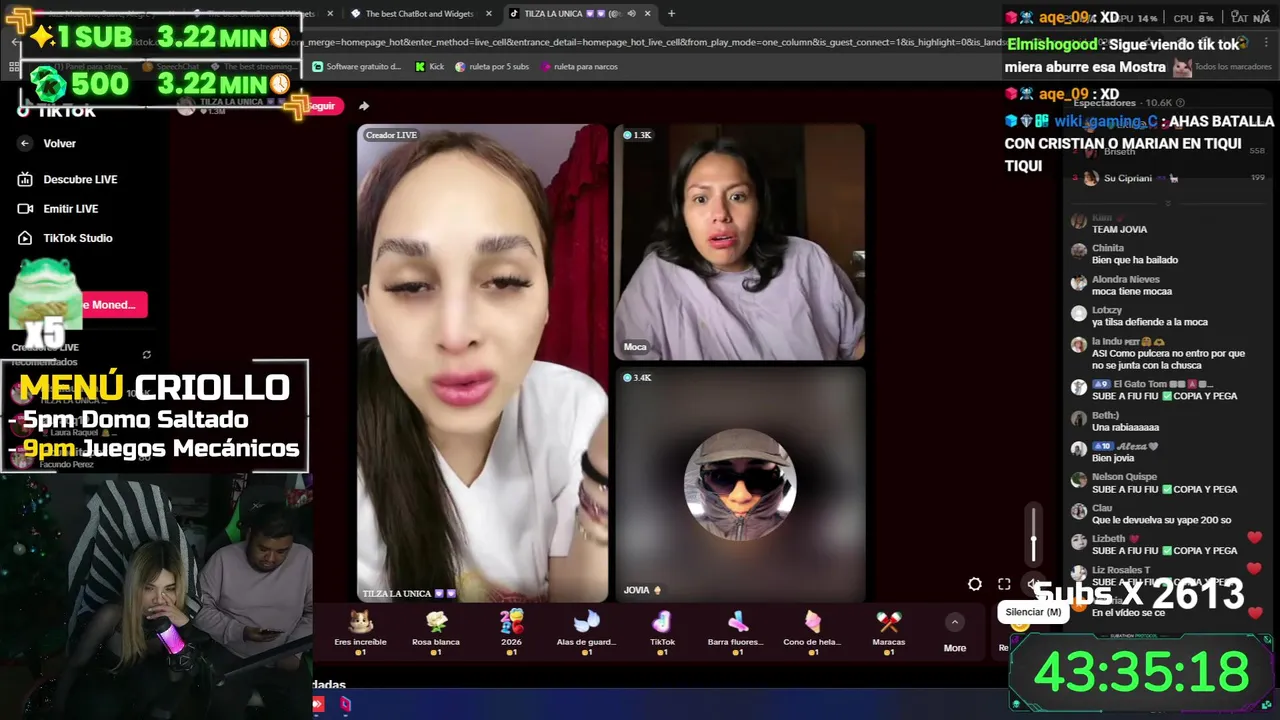Screen dimensions: 1280x720
Task: Send the Barra fluores... gift
Action: point(736,632)
